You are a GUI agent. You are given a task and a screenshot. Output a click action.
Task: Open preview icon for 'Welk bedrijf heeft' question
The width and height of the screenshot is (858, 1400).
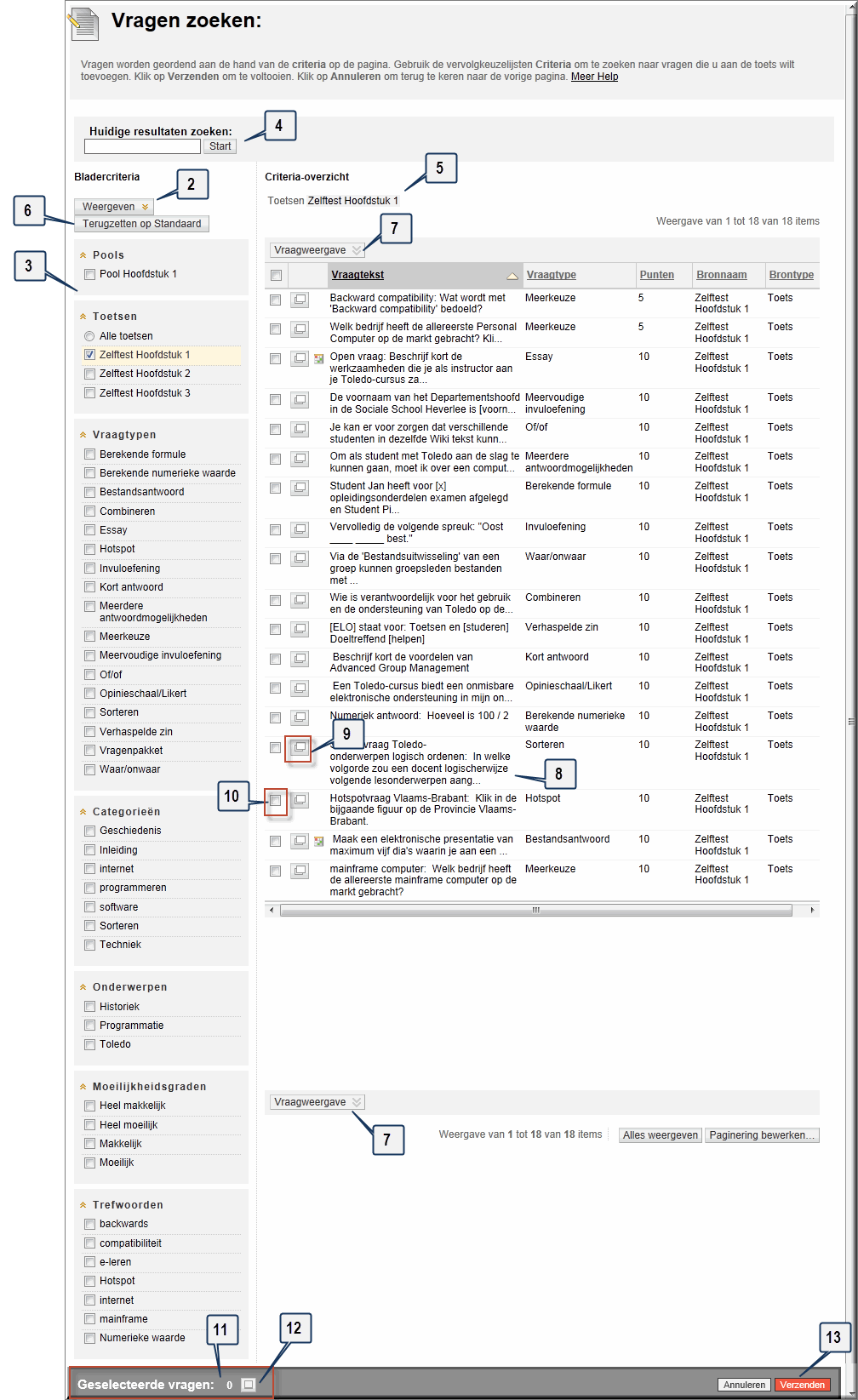(x=300, y=329)
